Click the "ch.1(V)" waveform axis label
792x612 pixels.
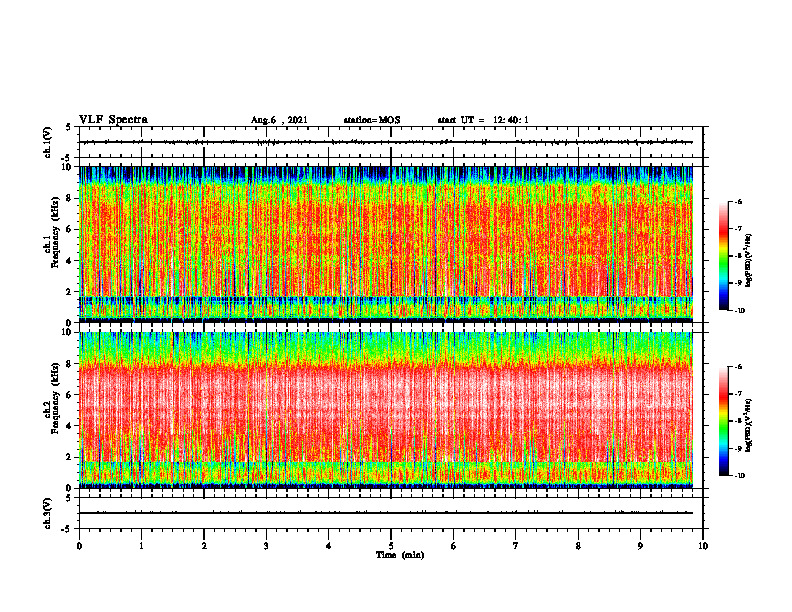[x=48, y=142]
